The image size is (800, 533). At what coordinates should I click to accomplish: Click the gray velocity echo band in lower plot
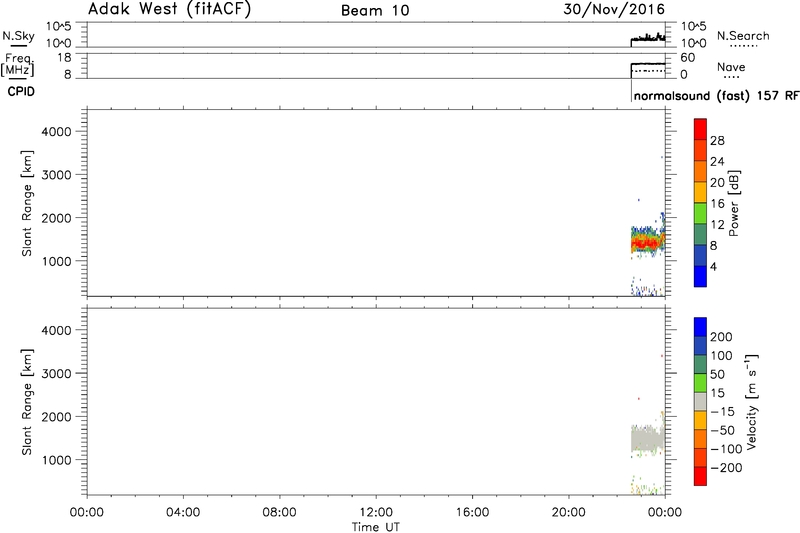coord(647,440)
